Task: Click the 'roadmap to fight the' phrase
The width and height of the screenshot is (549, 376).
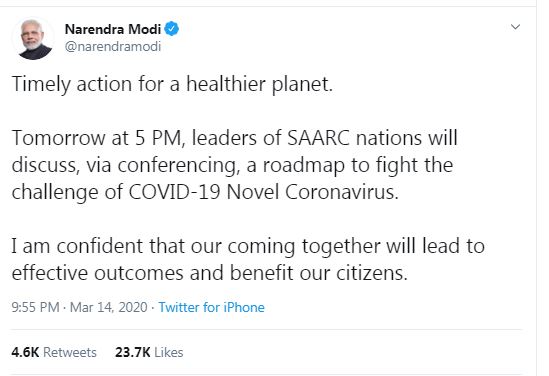Action: tap(358, 165)
